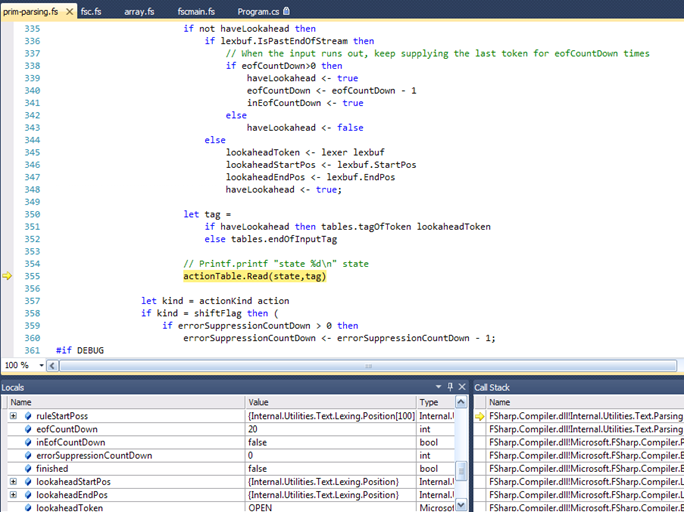684x512 pixels.
Task: Open the 100 % zoom dropdown
Action: tap(41, 365)
